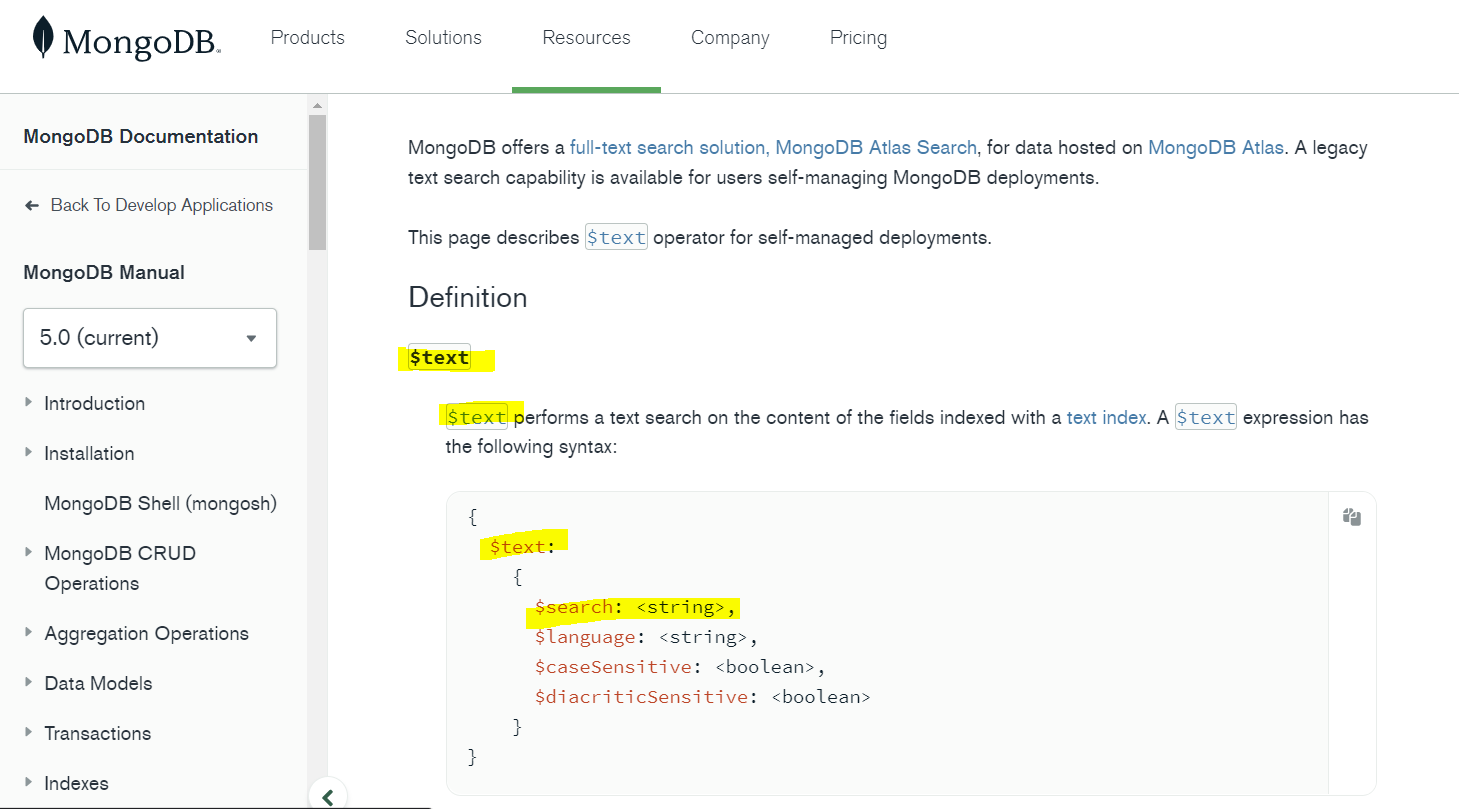Click $language: <string> code line
1459x809 pixels.
click(646, 637)
